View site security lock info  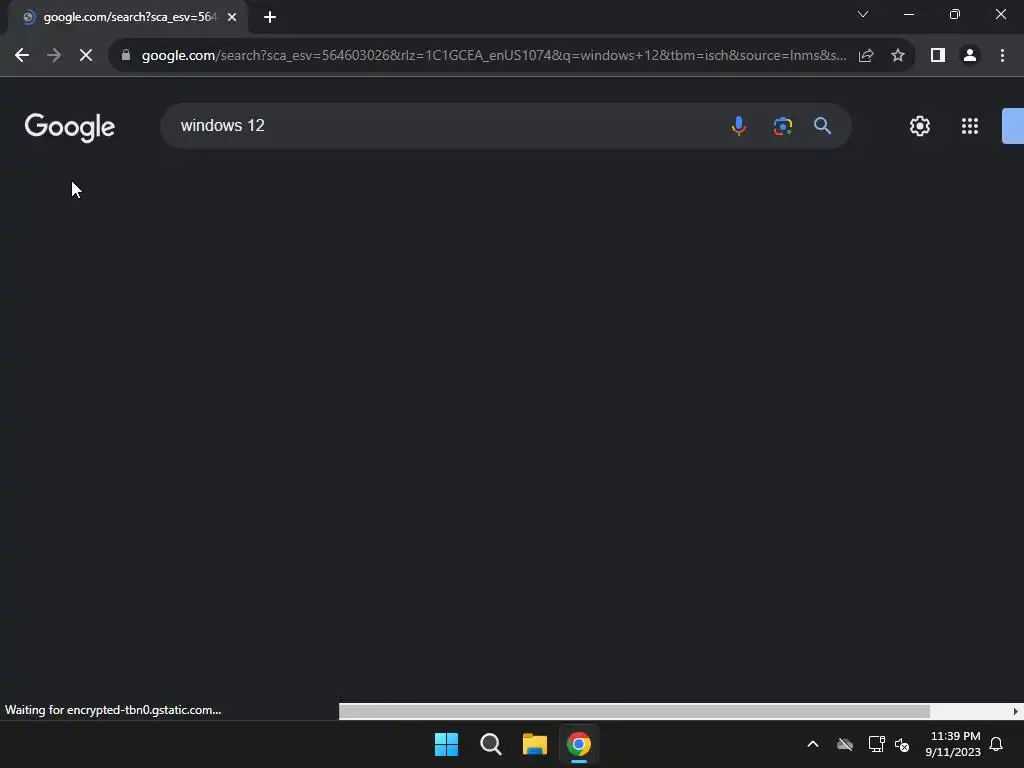[126, 56]
